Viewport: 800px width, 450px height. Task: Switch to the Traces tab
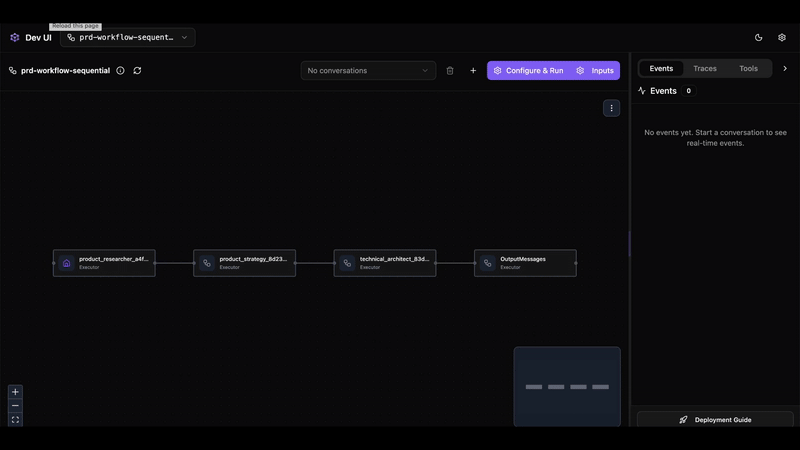coord(705,69)
